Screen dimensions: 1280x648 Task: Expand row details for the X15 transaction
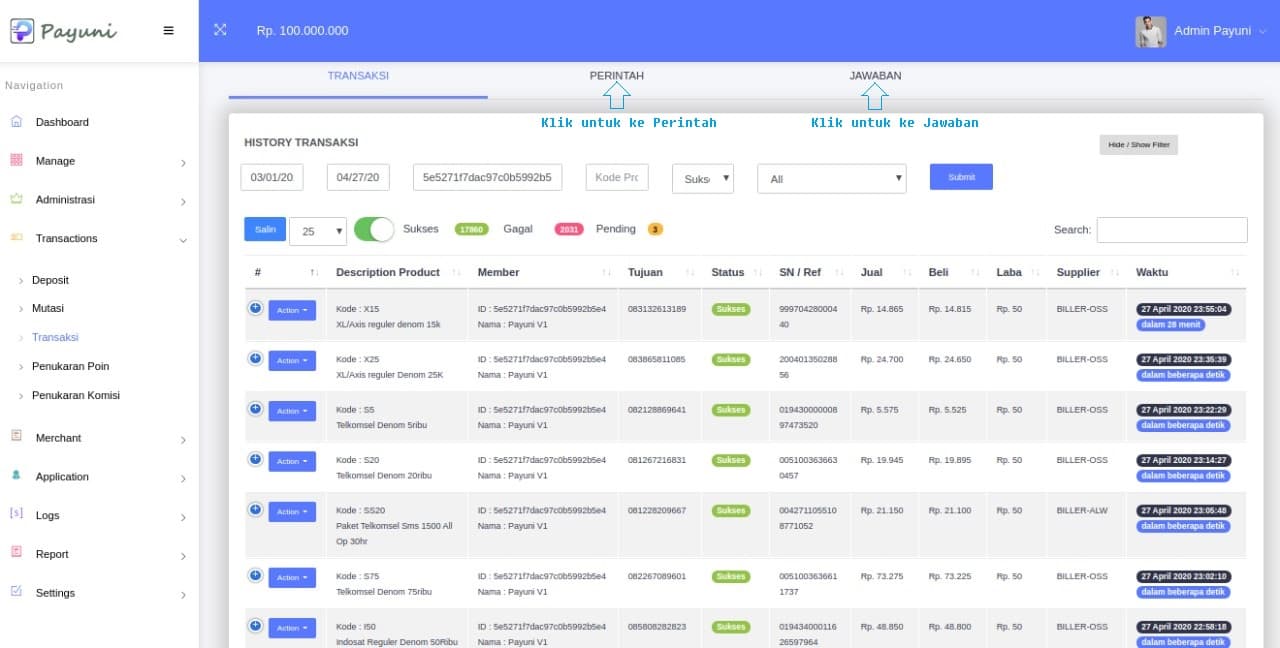click(x=255, y=308)
